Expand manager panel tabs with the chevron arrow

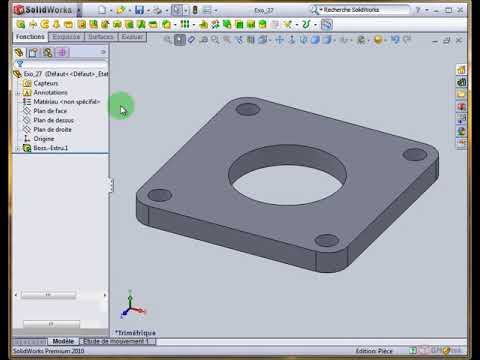click(x=103, y=52)
